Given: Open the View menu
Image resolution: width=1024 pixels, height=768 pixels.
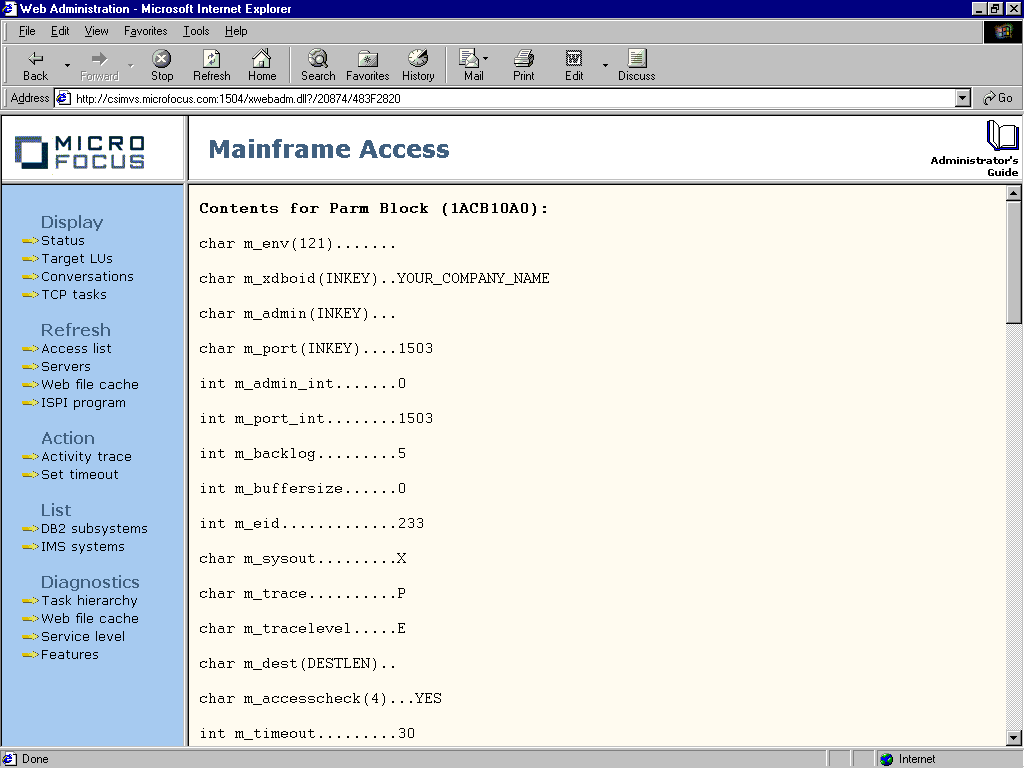Looking at the screenshot, I should click(97, 31).
